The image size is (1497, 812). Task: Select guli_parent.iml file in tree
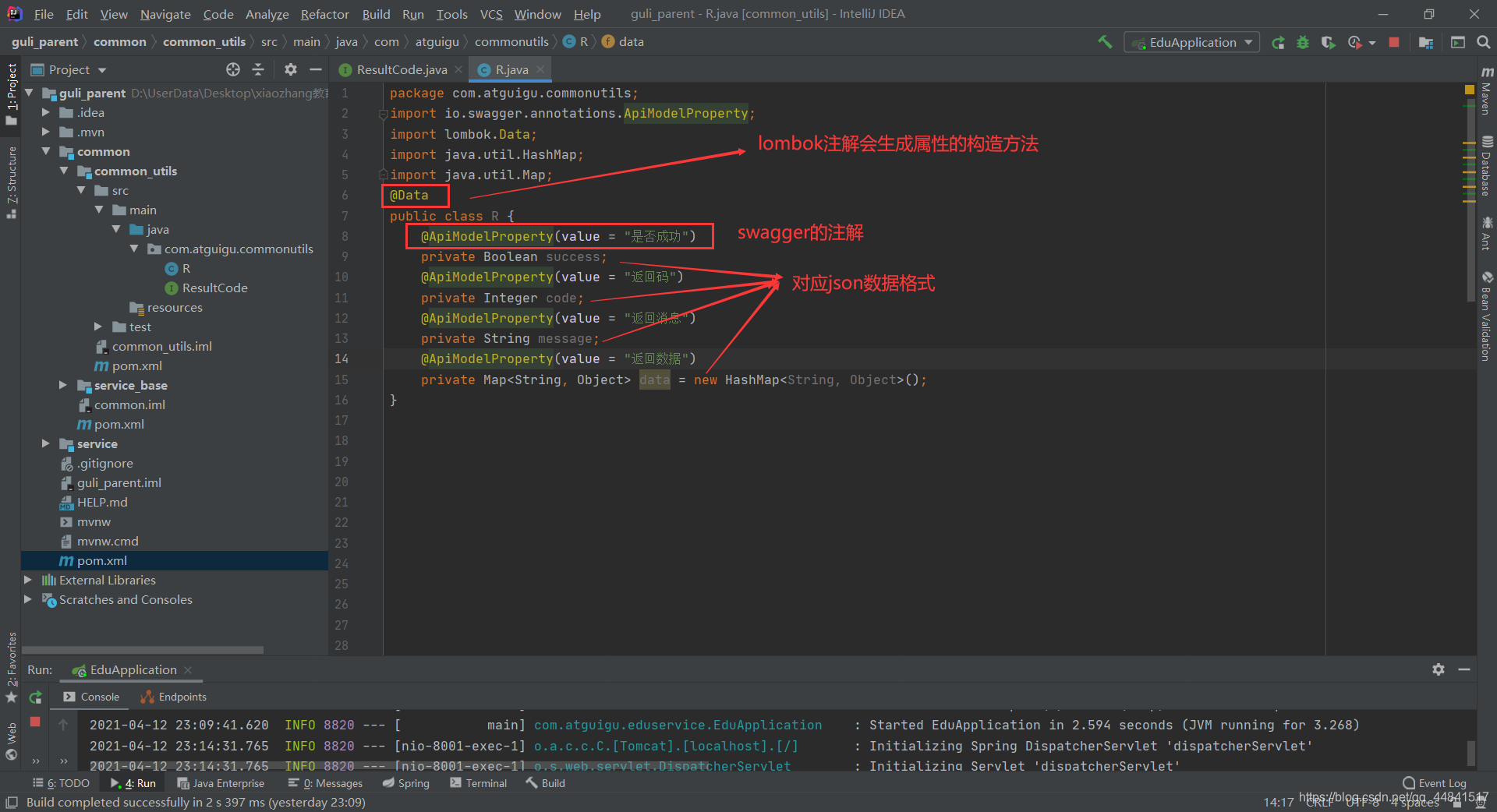click(x=119, y=482)
